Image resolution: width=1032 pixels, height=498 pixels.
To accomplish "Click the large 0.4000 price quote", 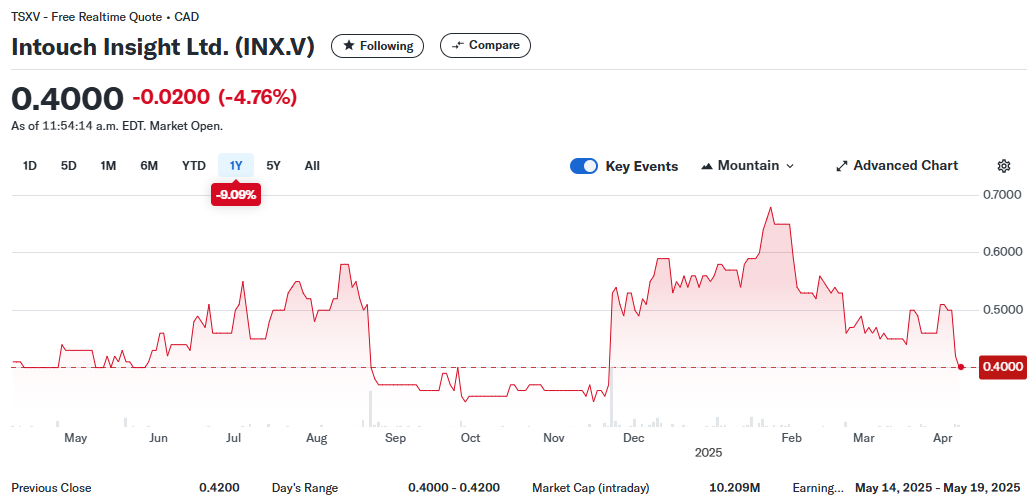I will click(x=67, y=99).
